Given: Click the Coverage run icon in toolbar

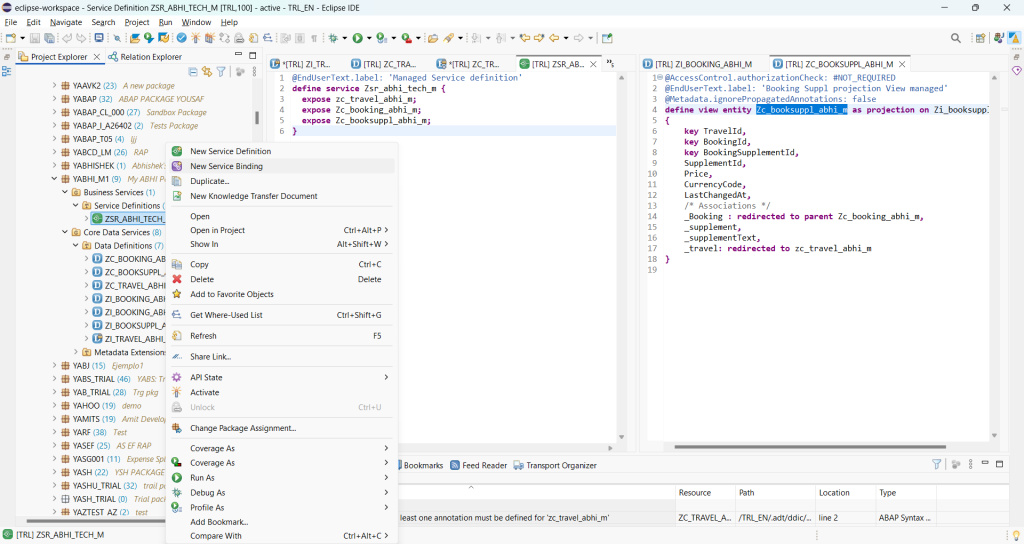Looking at the screenshot, I should (382, 39).
